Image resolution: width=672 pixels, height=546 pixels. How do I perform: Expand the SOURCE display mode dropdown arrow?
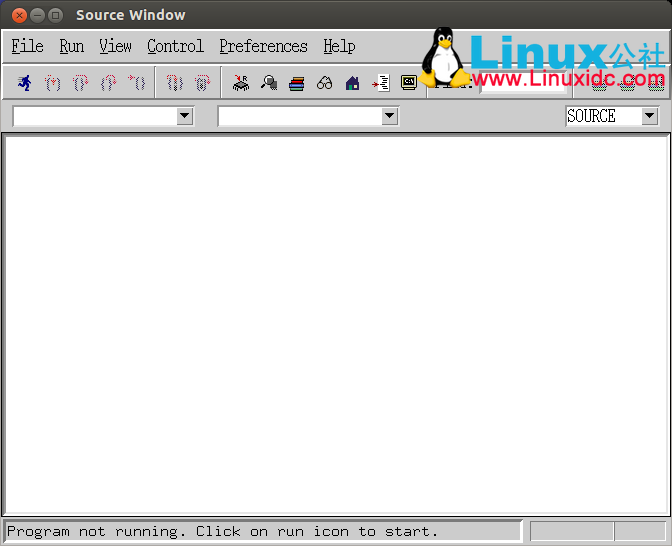[x=649, y=116]
